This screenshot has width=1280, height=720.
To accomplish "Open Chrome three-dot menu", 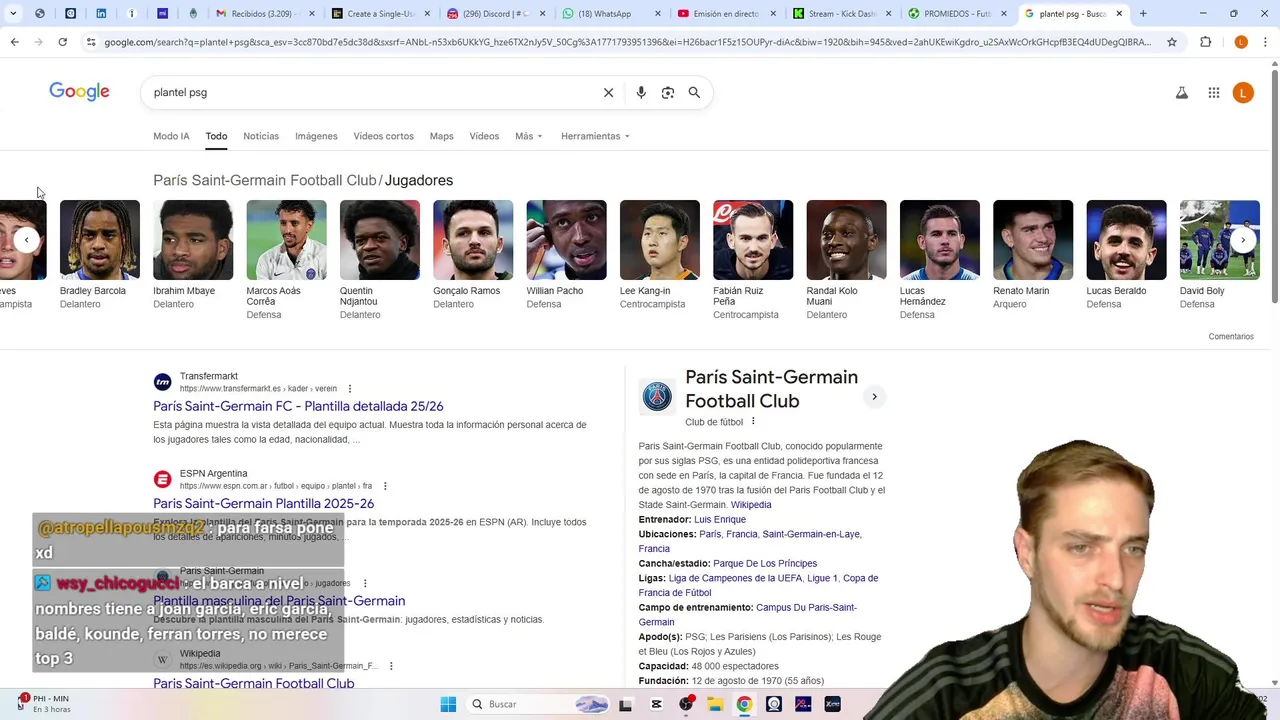I will point(1265,42).
